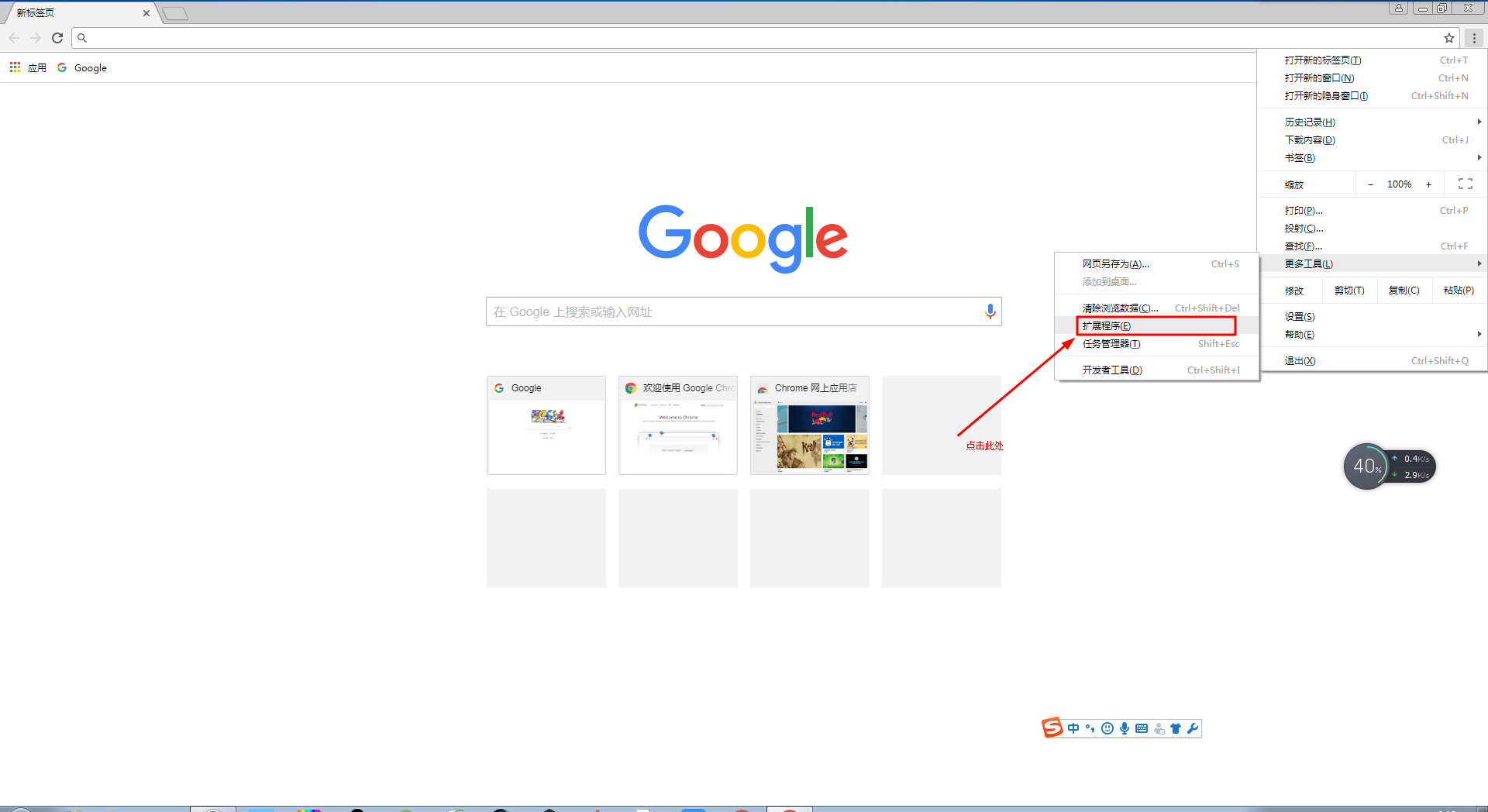Click the browser back arrow

14,38
